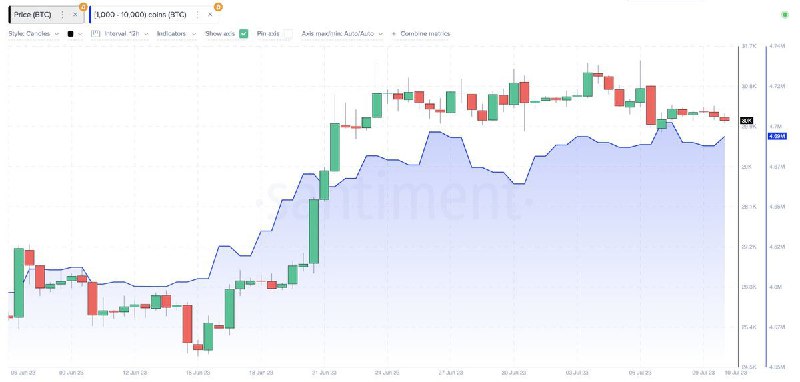Image resolution: width=800 pixels, height=382 pixels.
Task: Expand the Axis max/min Auto/Auto dropdown
Action: [x=342, y=34]
